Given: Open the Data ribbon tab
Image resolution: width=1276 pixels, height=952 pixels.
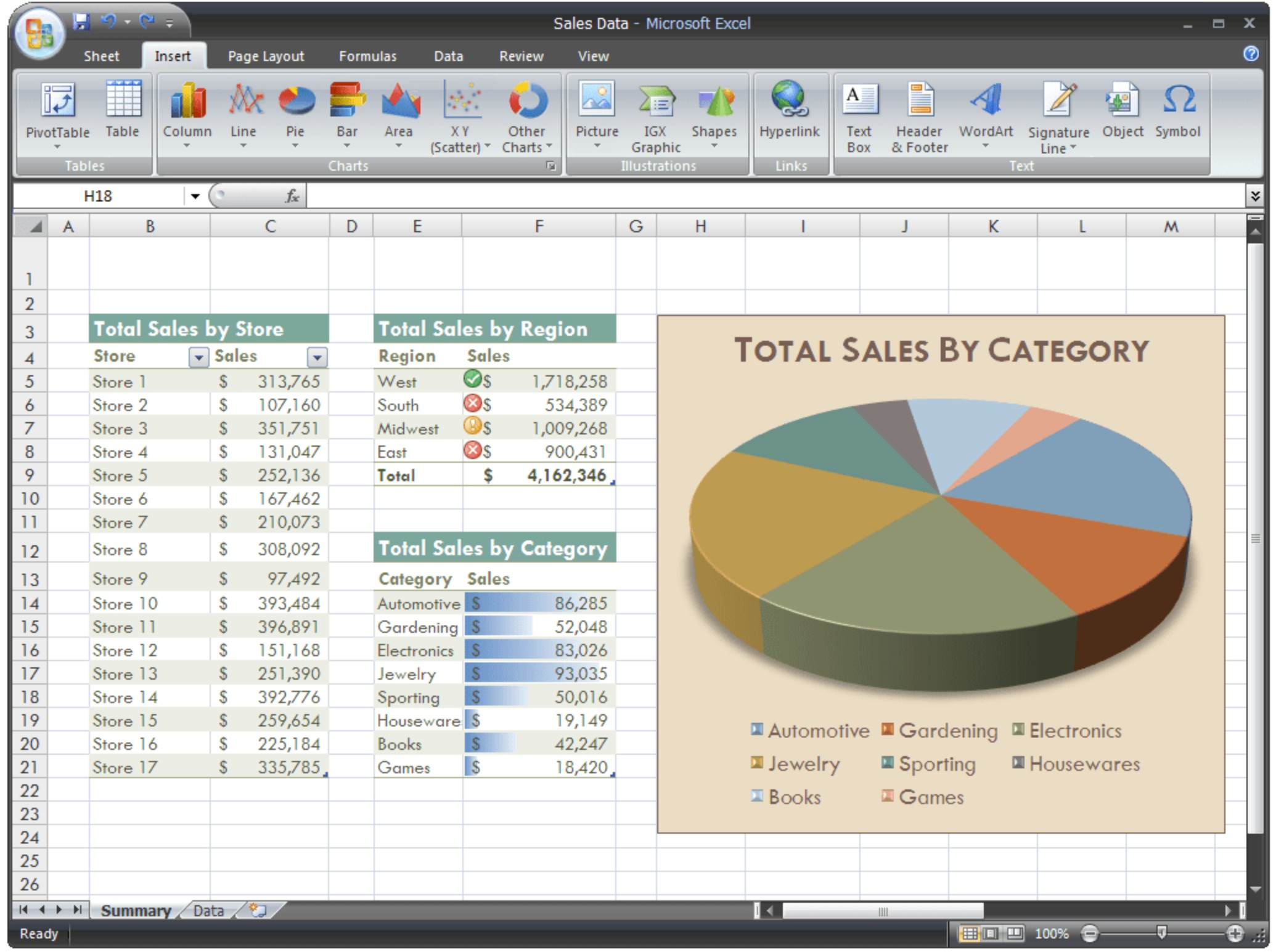Looking at the screenshot, I should [448, 56].
